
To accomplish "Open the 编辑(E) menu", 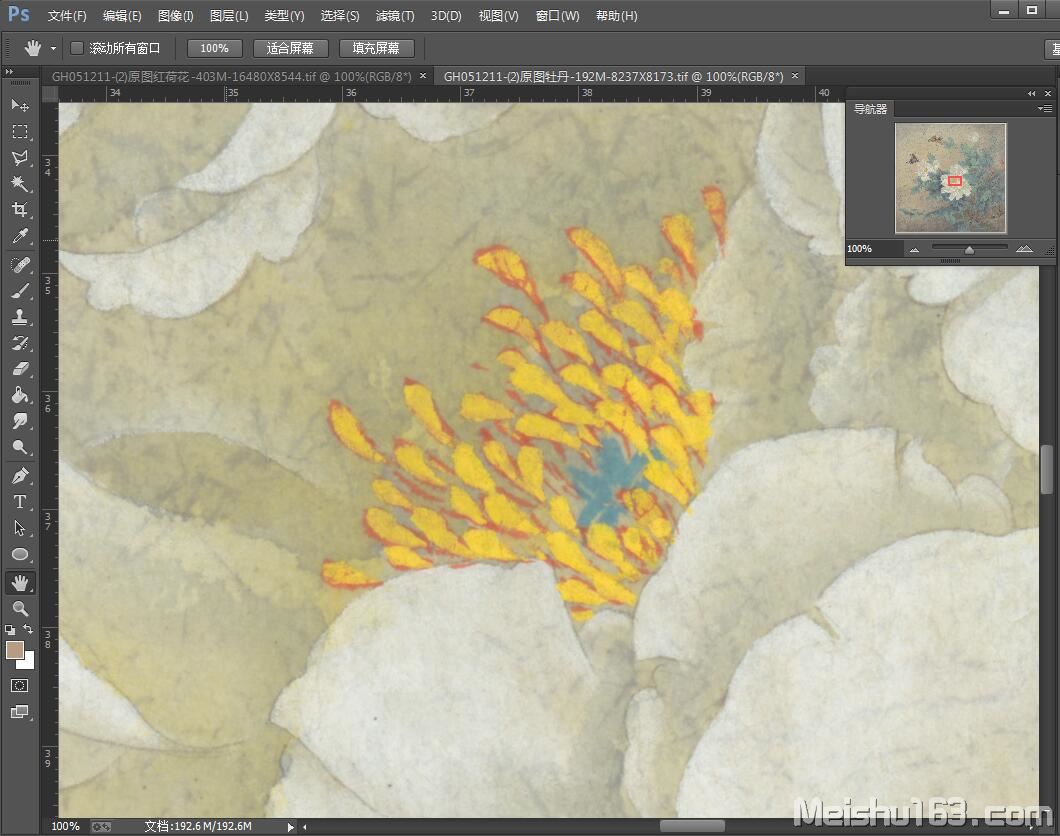I will click(122, 16).
